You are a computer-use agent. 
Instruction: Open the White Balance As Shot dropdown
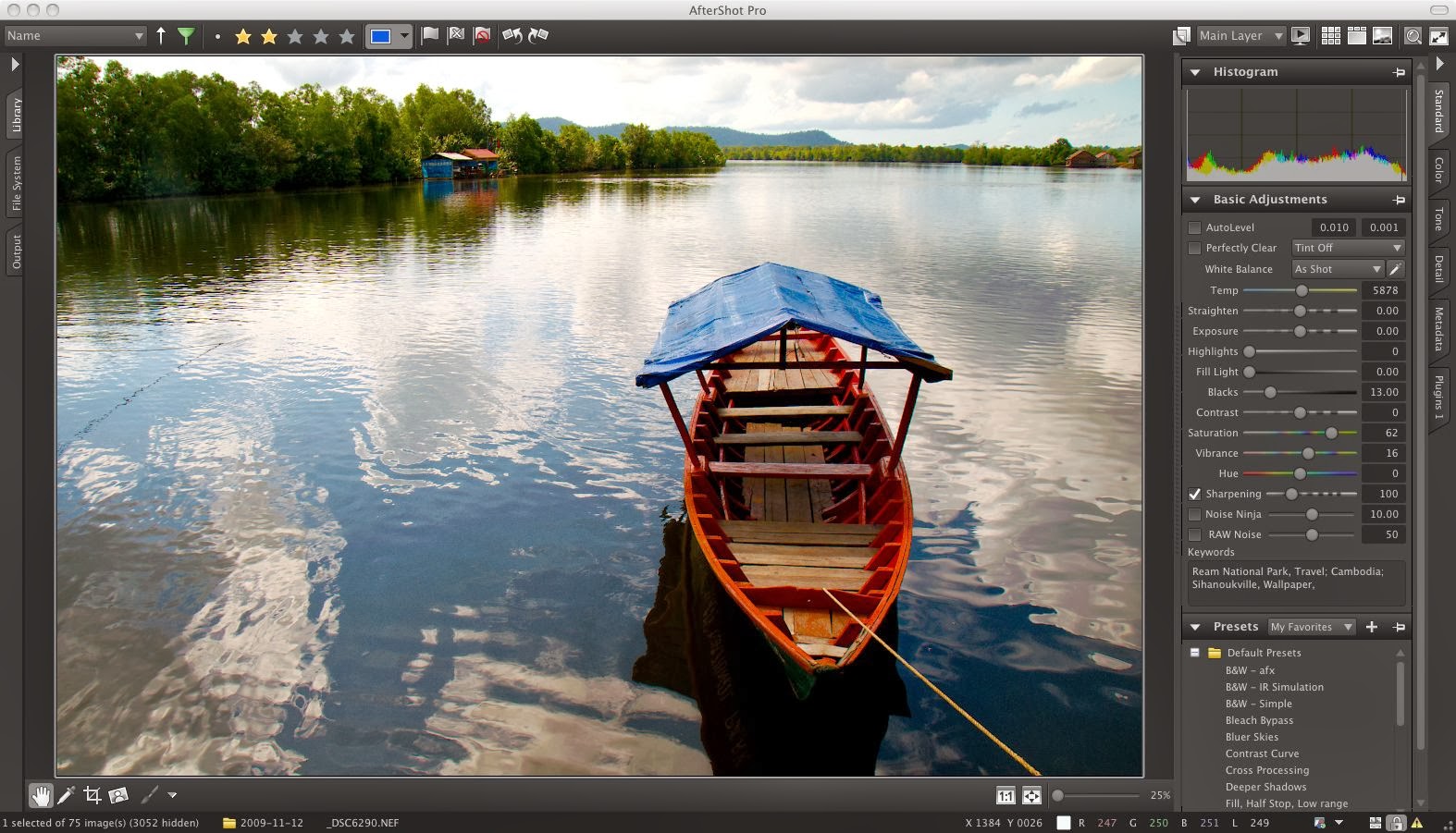point(1338,269)
